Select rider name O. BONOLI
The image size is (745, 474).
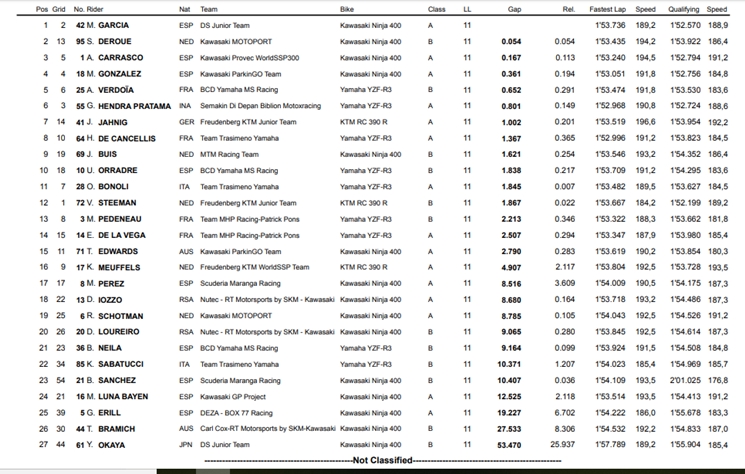pyautogui.click(x=108, y=187)
